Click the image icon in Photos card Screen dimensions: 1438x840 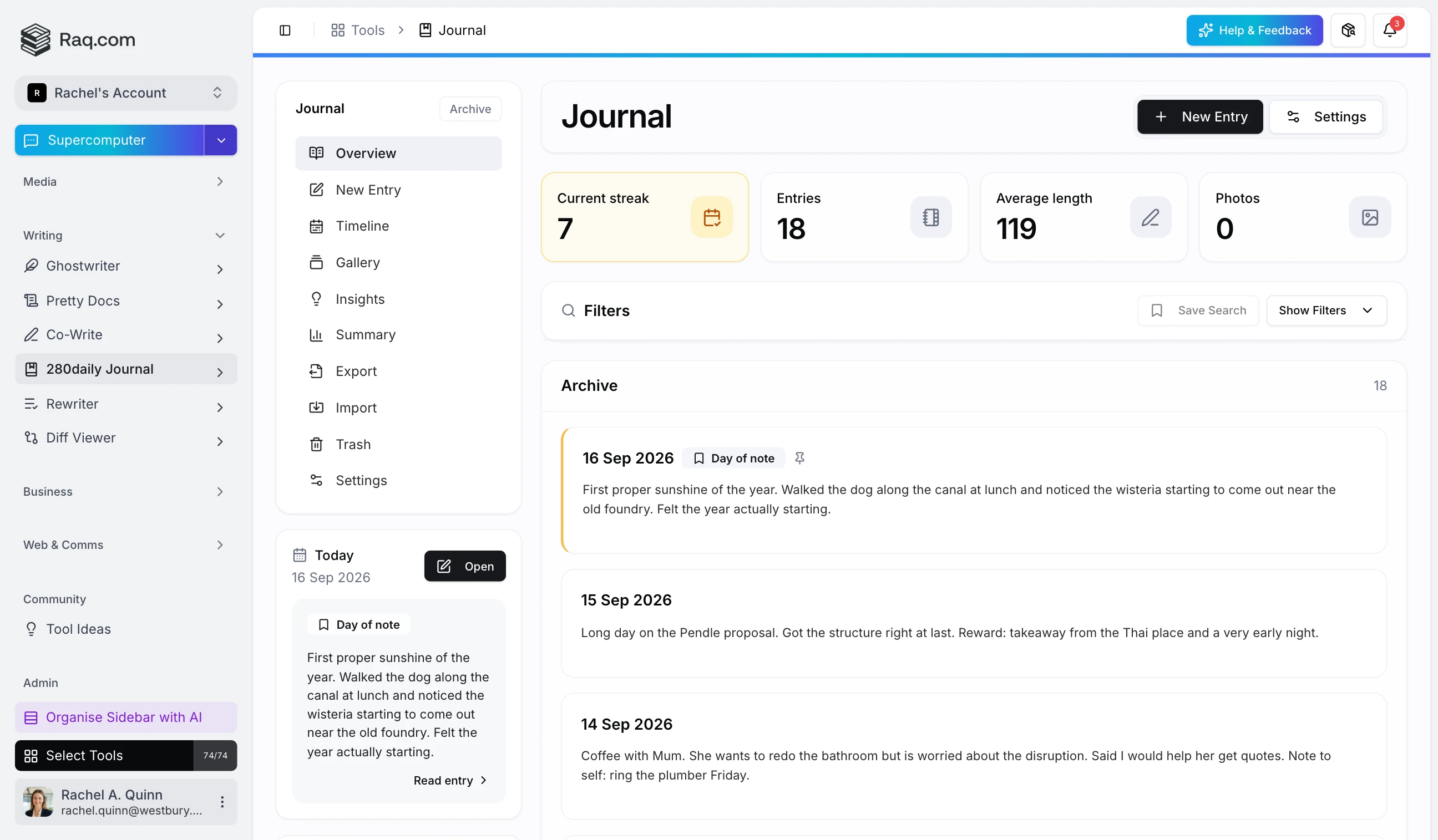click(x=1370, y=217)
